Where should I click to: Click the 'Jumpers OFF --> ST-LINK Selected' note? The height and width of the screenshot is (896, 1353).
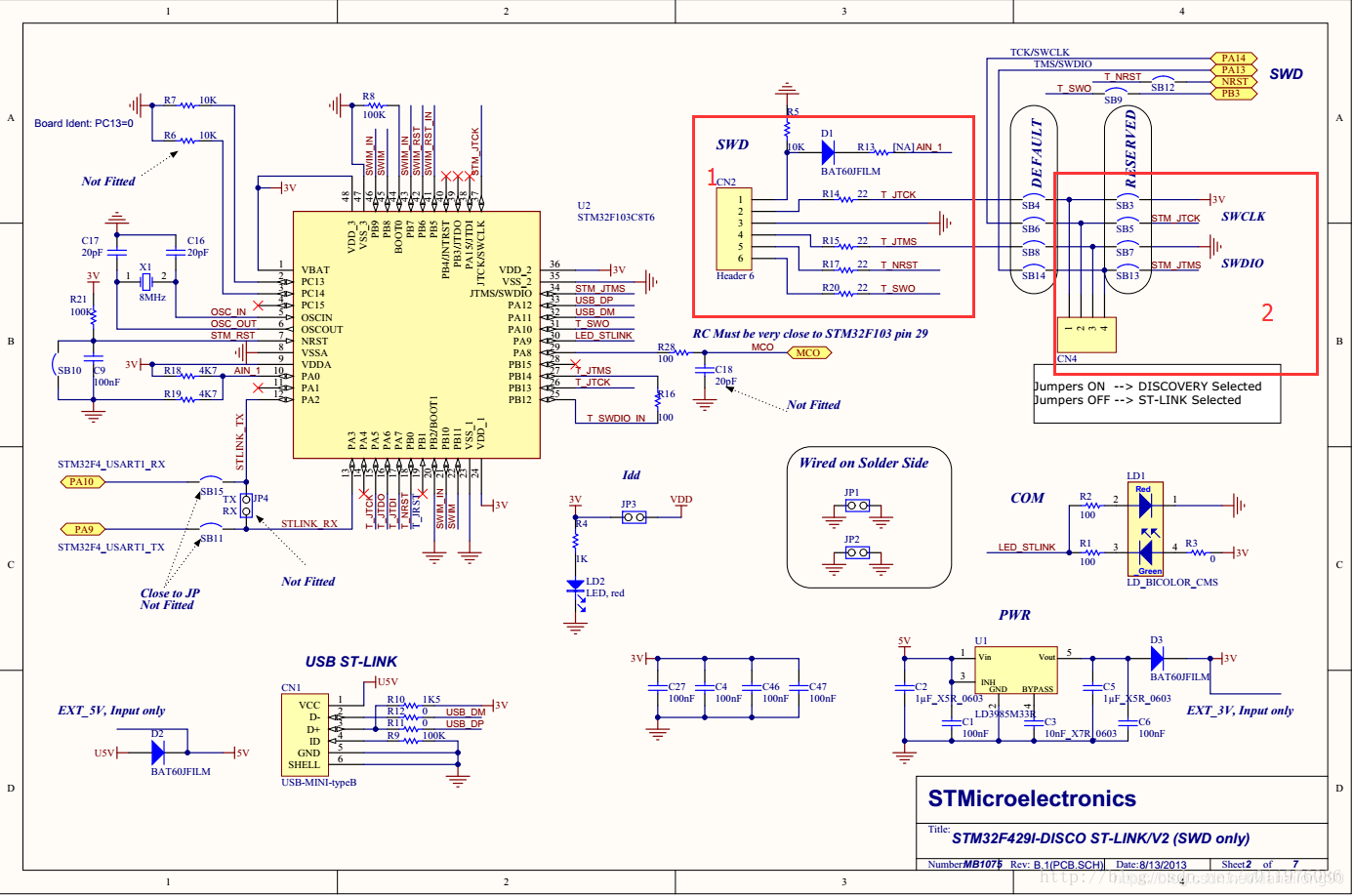pos(1137,400)
